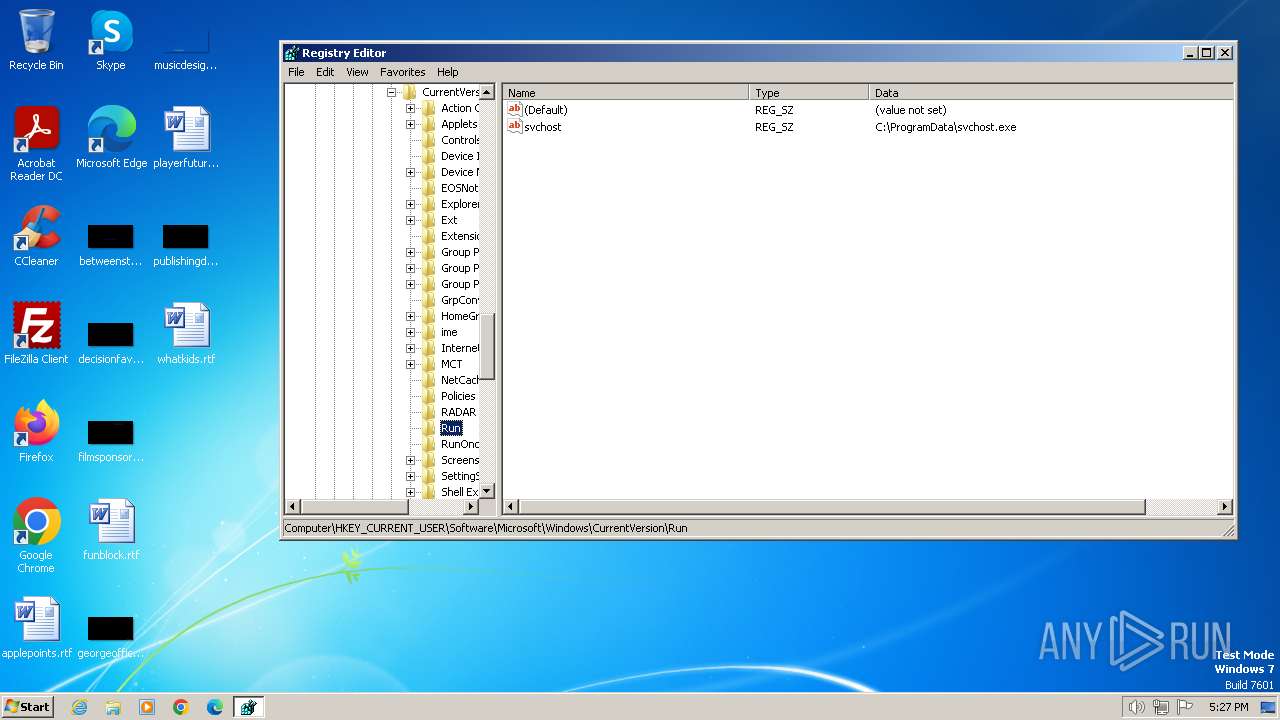Open FileZilla Client desktop shortcut
Screen dimensions: 1280x720
(36, 333)
